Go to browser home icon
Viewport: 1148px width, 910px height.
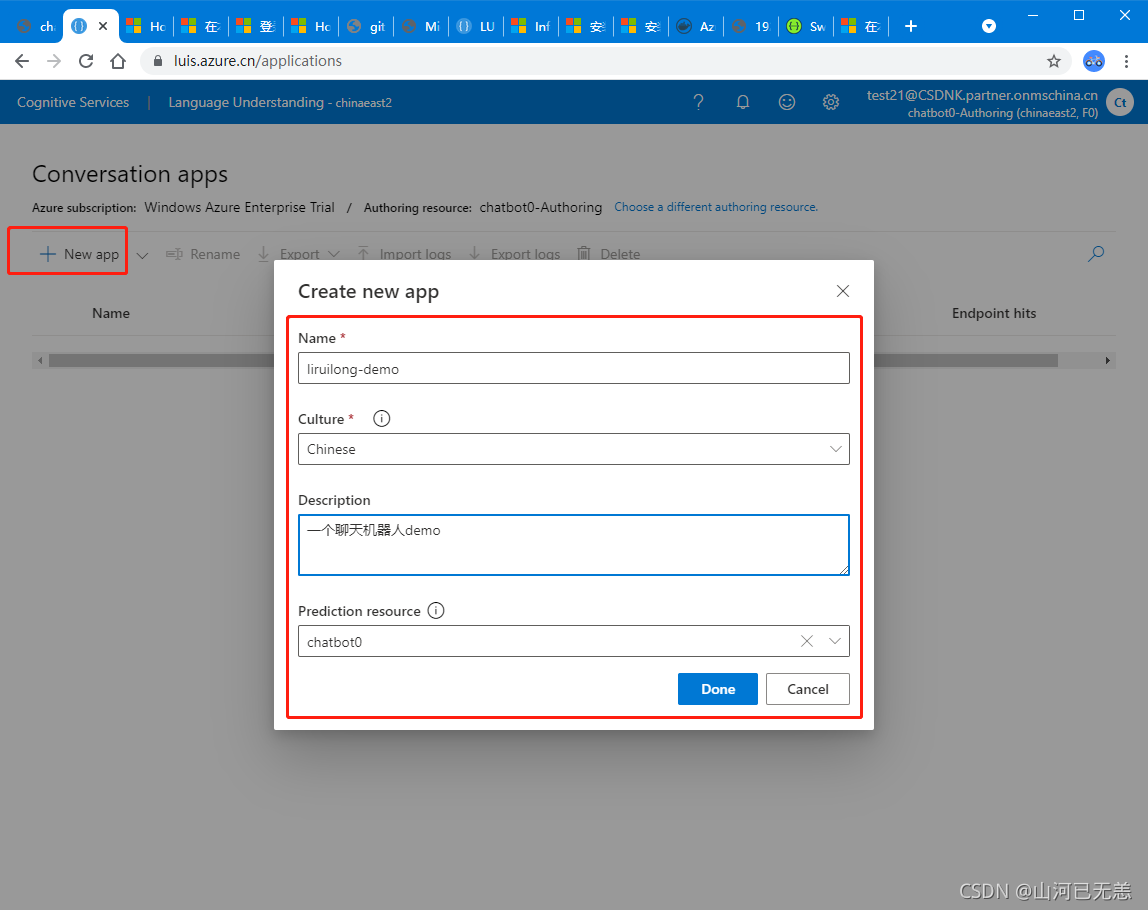pos(118,61)
